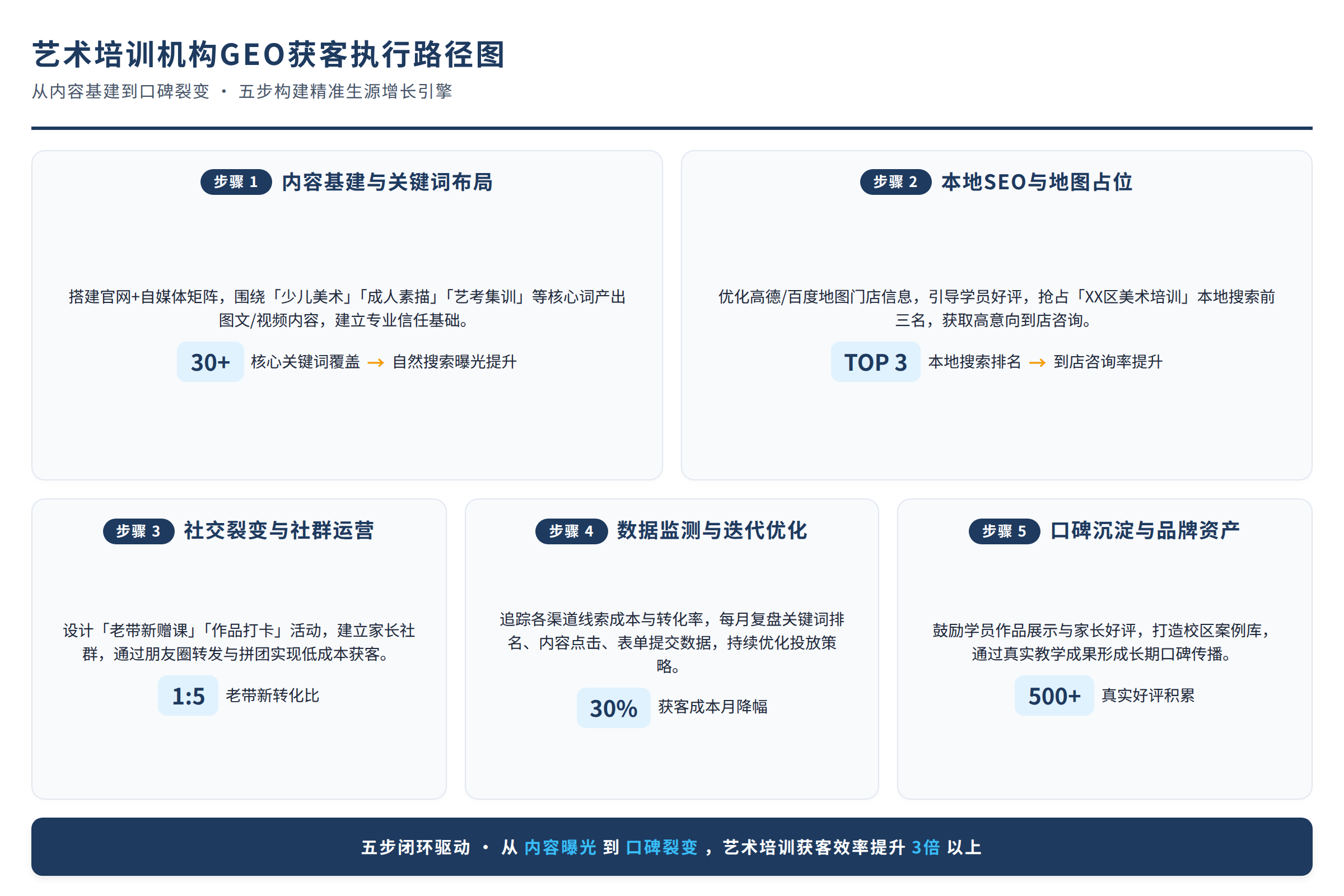1344x896 pixels.
Task: Click the 30+ metric chip
Action: (211, 362)
